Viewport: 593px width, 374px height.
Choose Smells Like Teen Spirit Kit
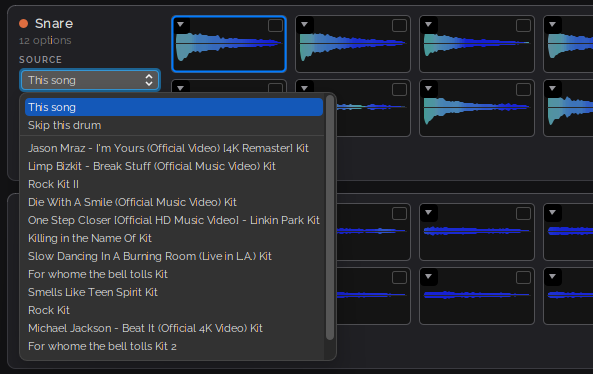[x=174, y=292]
